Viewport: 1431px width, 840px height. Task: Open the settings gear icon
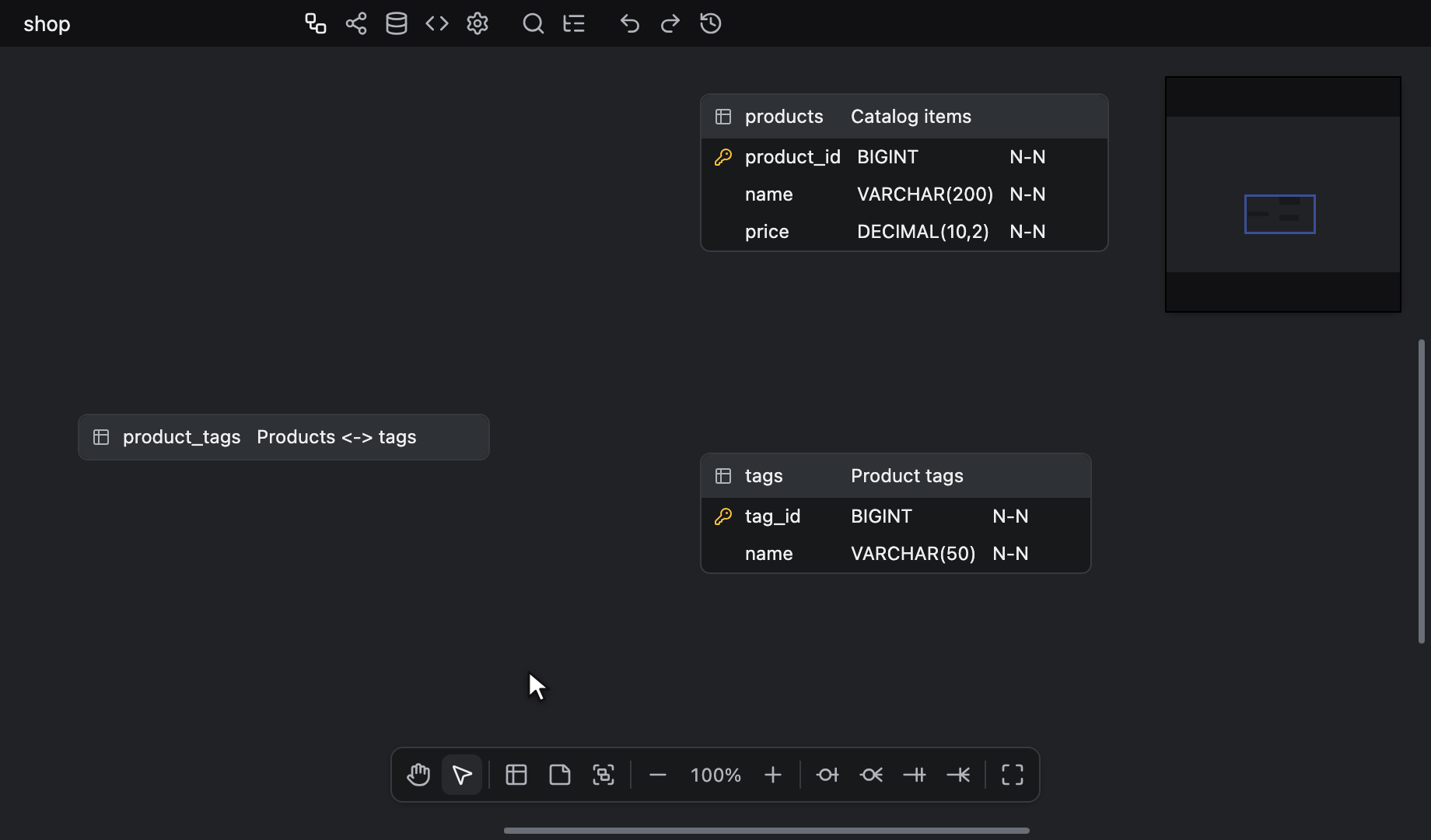[x=478, y=23]
